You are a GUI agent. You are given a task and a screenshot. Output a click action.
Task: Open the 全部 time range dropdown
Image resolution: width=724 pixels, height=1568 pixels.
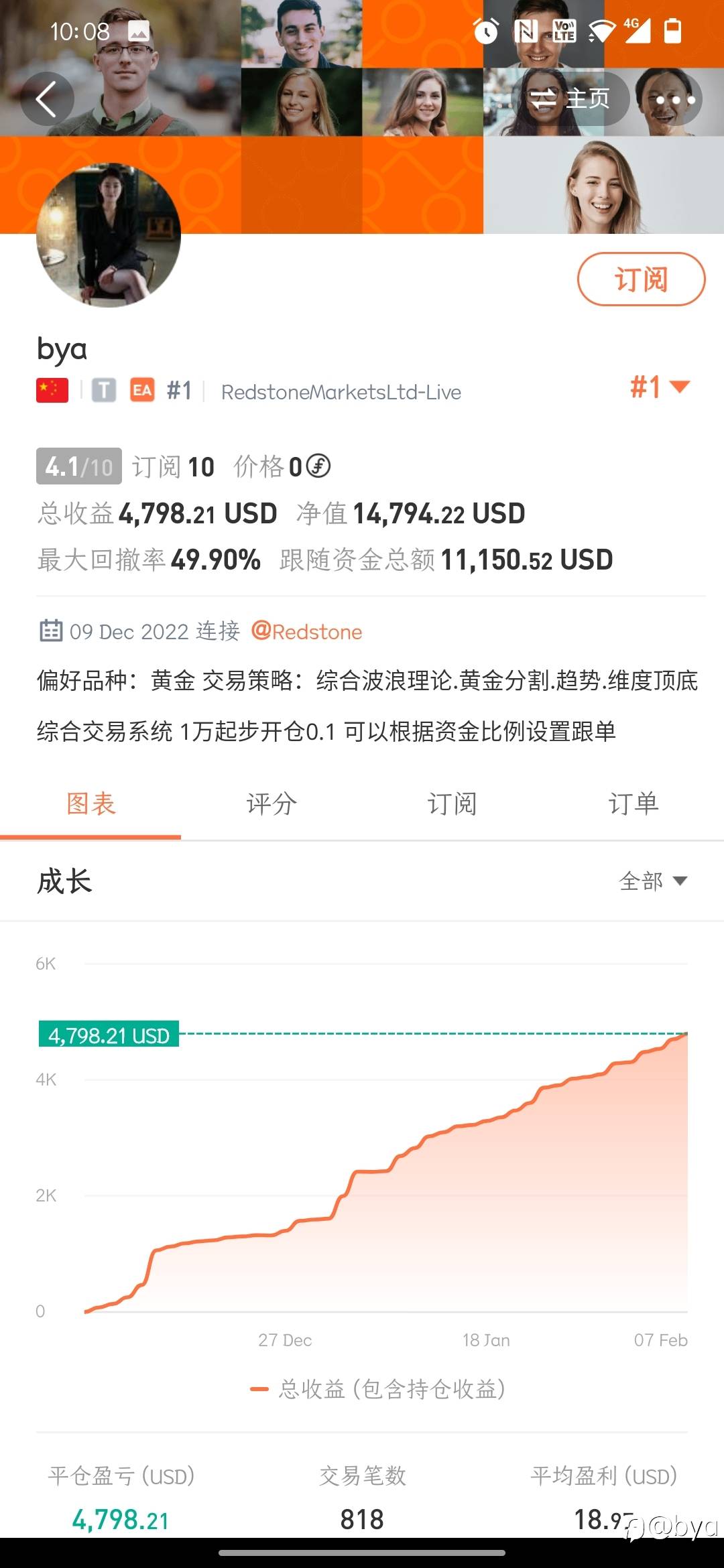654,880
